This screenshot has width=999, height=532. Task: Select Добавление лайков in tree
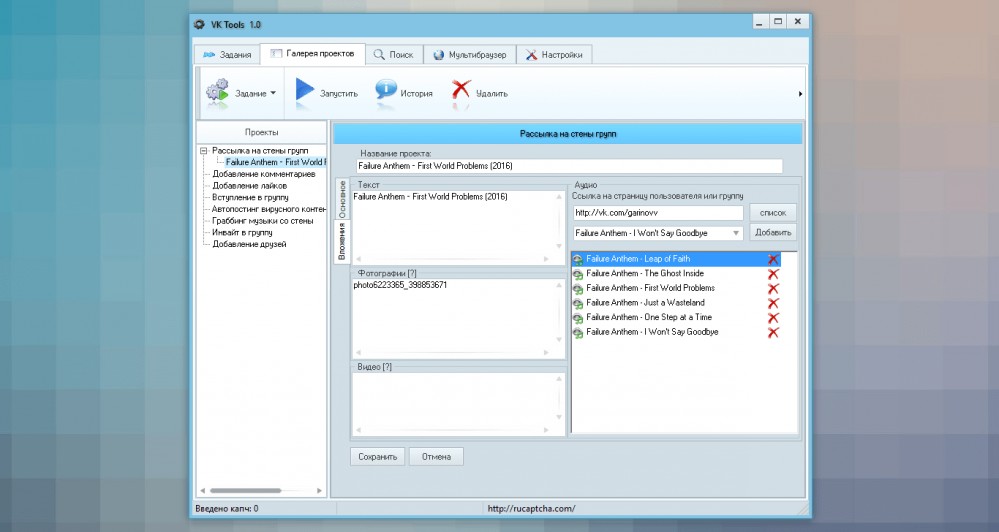pos(250,186)
